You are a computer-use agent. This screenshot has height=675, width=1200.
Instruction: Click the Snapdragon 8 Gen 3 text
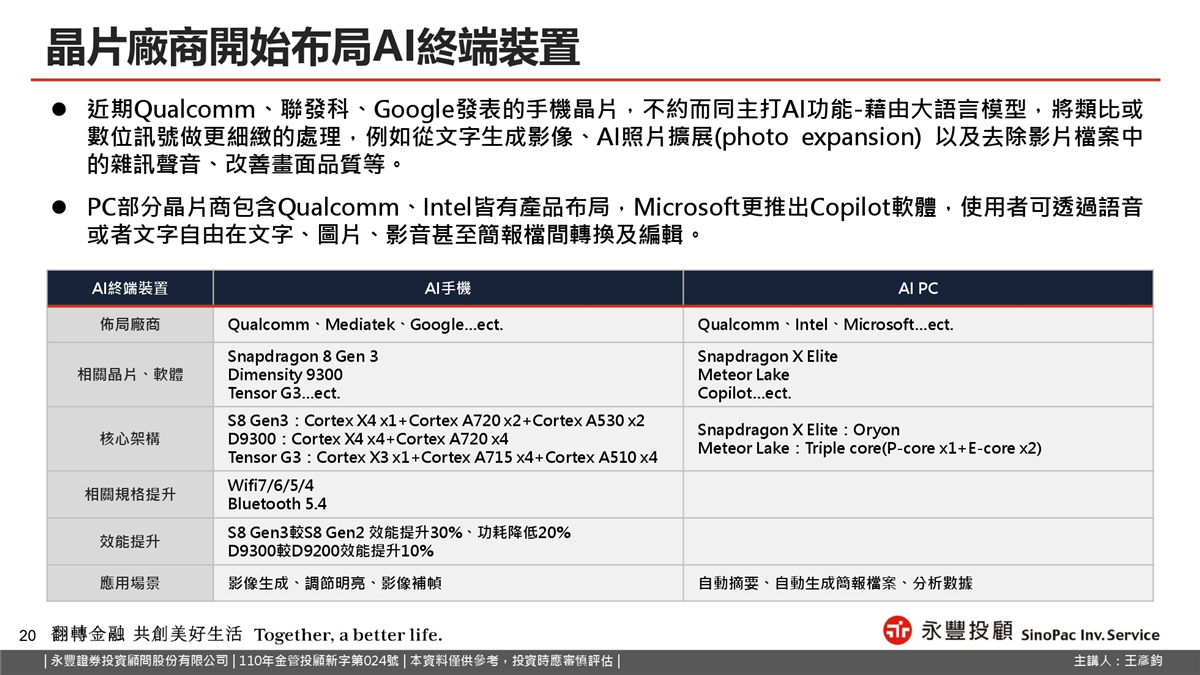tap(303, 356)
